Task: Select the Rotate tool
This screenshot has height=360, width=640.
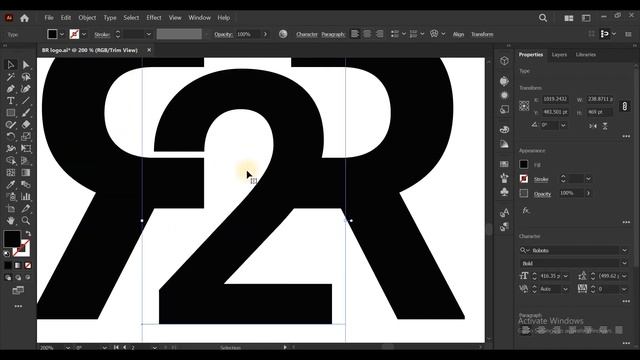Action: (x=11, y=136)
